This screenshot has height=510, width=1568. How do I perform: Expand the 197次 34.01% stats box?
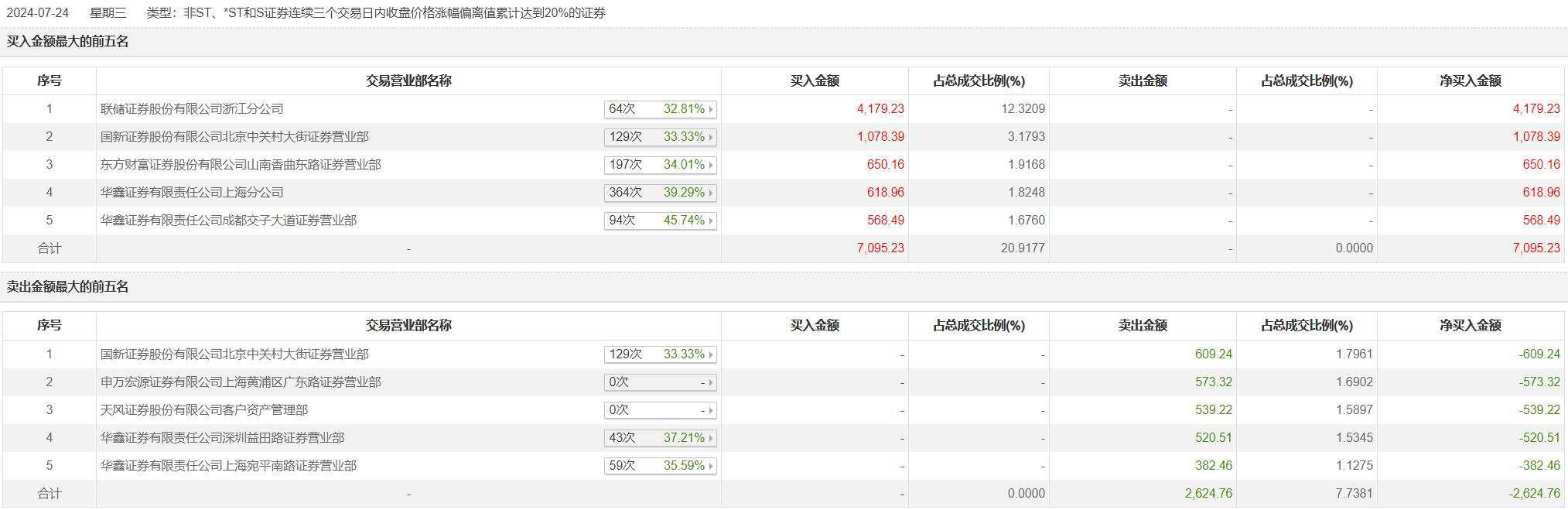(x=660, y=165)
